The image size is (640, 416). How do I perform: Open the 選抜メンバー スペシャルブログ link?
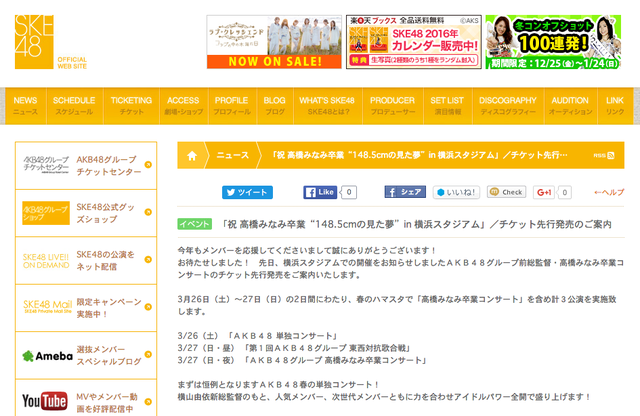pos(109,355)
